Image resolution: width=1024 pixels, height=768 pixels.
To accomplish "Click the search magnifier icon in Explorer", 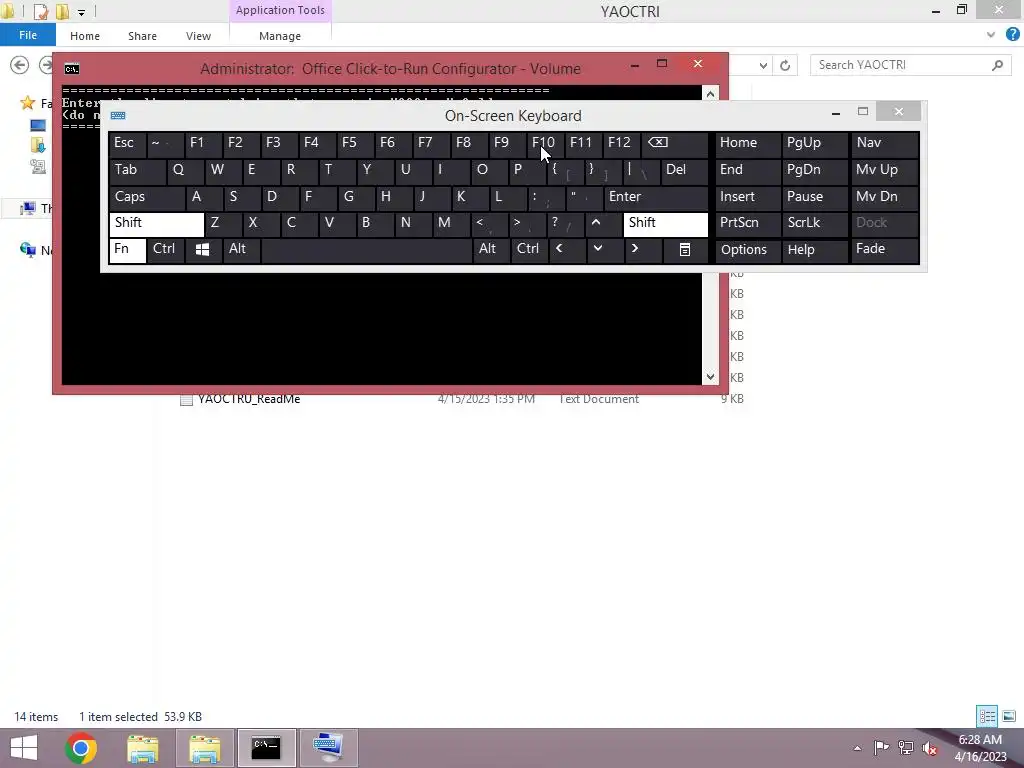I will 997,65.
